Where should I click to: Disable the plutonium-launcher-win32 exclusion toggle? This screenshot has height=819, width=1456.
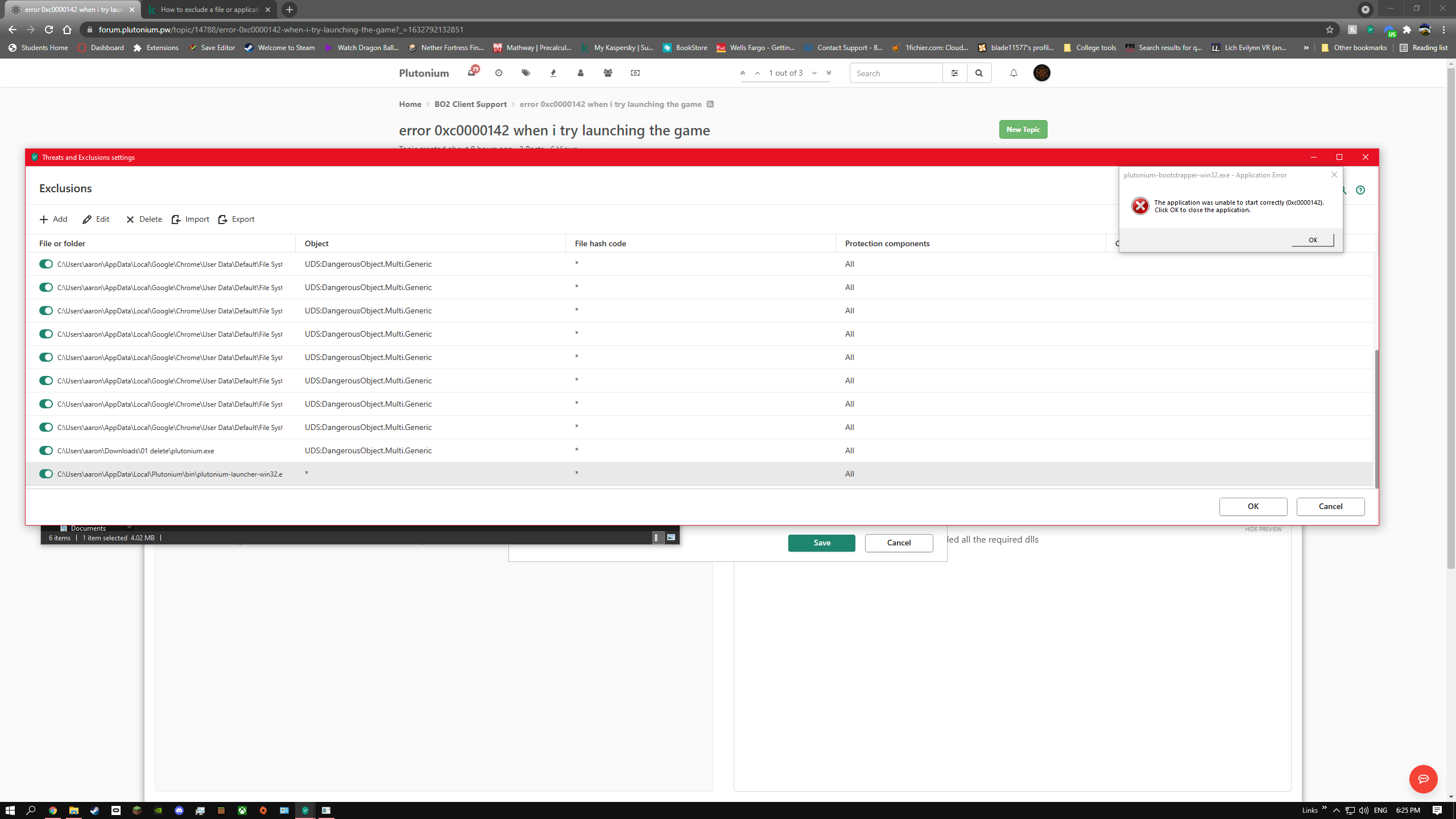point(46,474)
